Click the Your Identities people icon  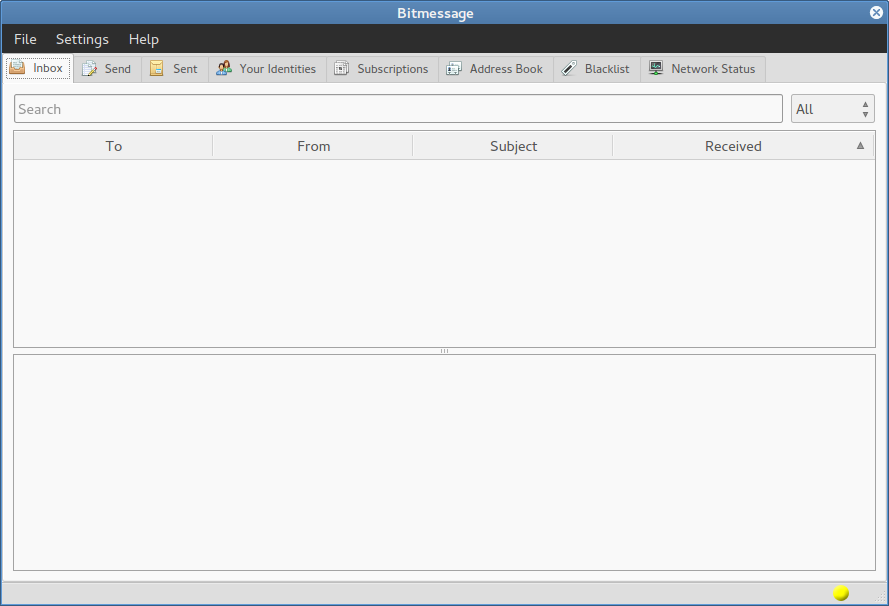[224, 68]
